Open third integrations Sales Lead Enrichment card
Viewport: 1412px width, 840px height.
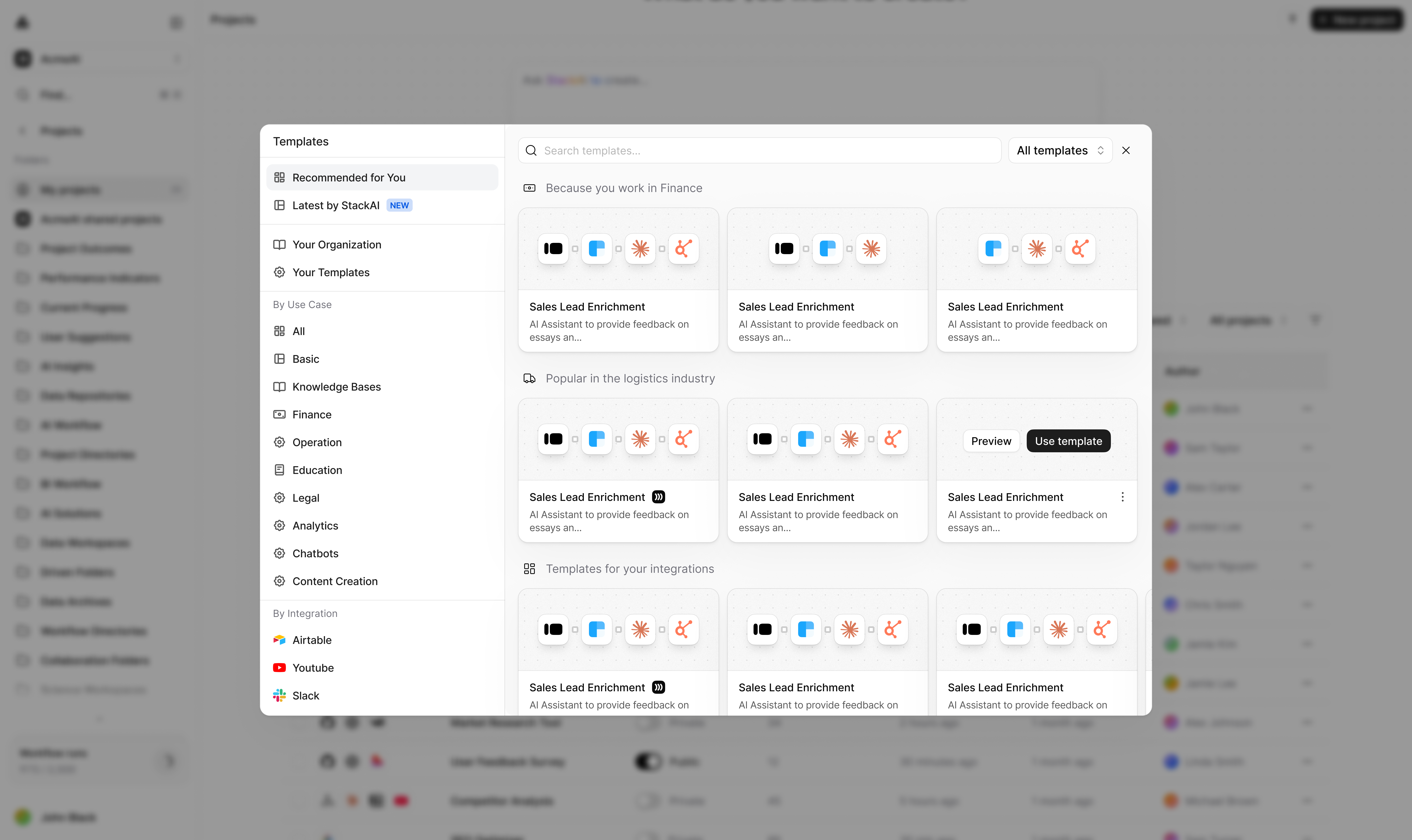[1037, 652]
